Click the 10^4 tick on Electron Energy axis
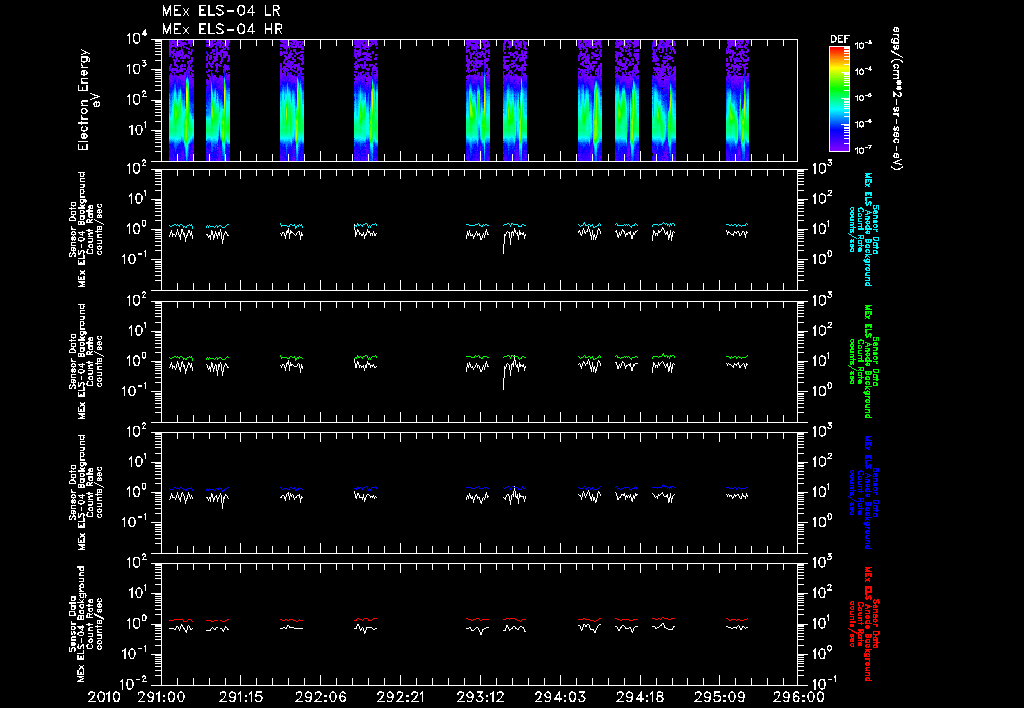Screen dimensions: 1024x708 point(138,39)
